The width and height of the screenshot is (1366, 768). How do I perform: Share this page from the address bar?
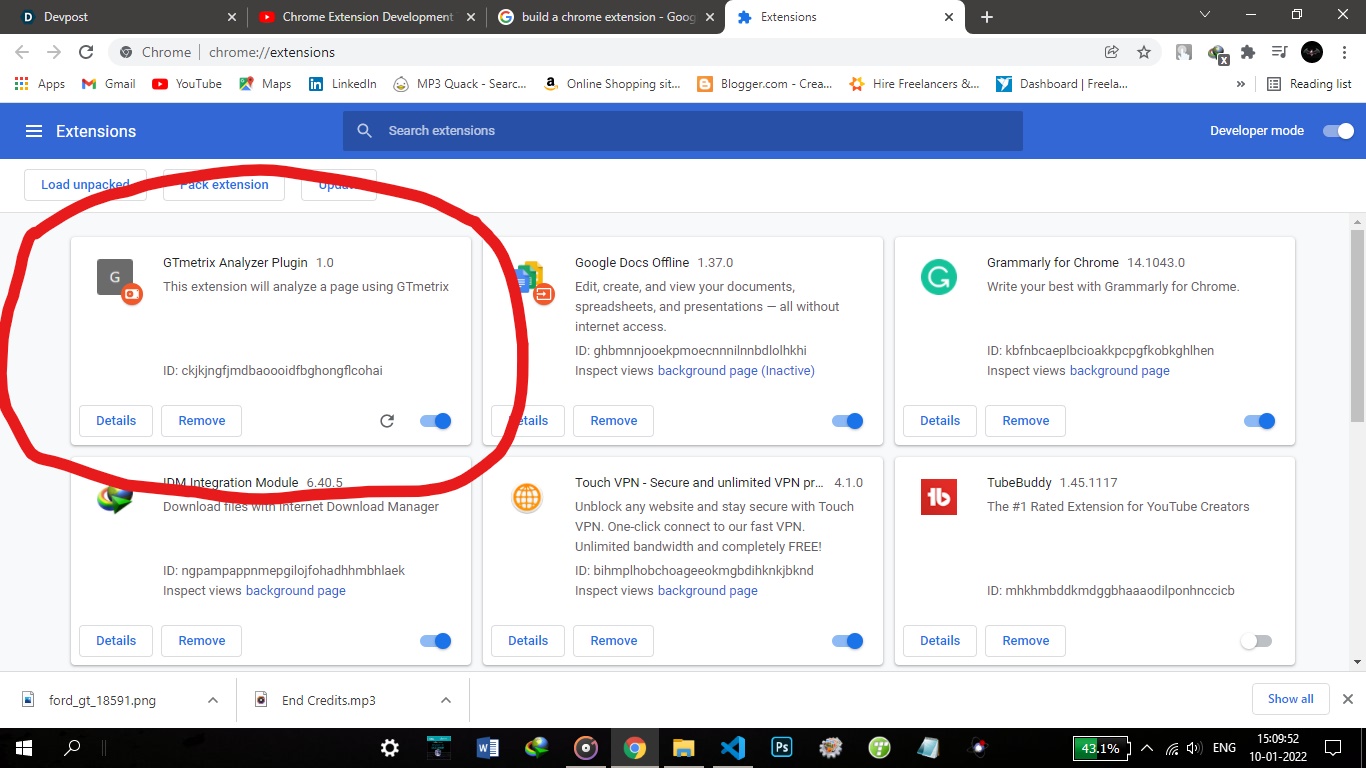(1111, 52)
